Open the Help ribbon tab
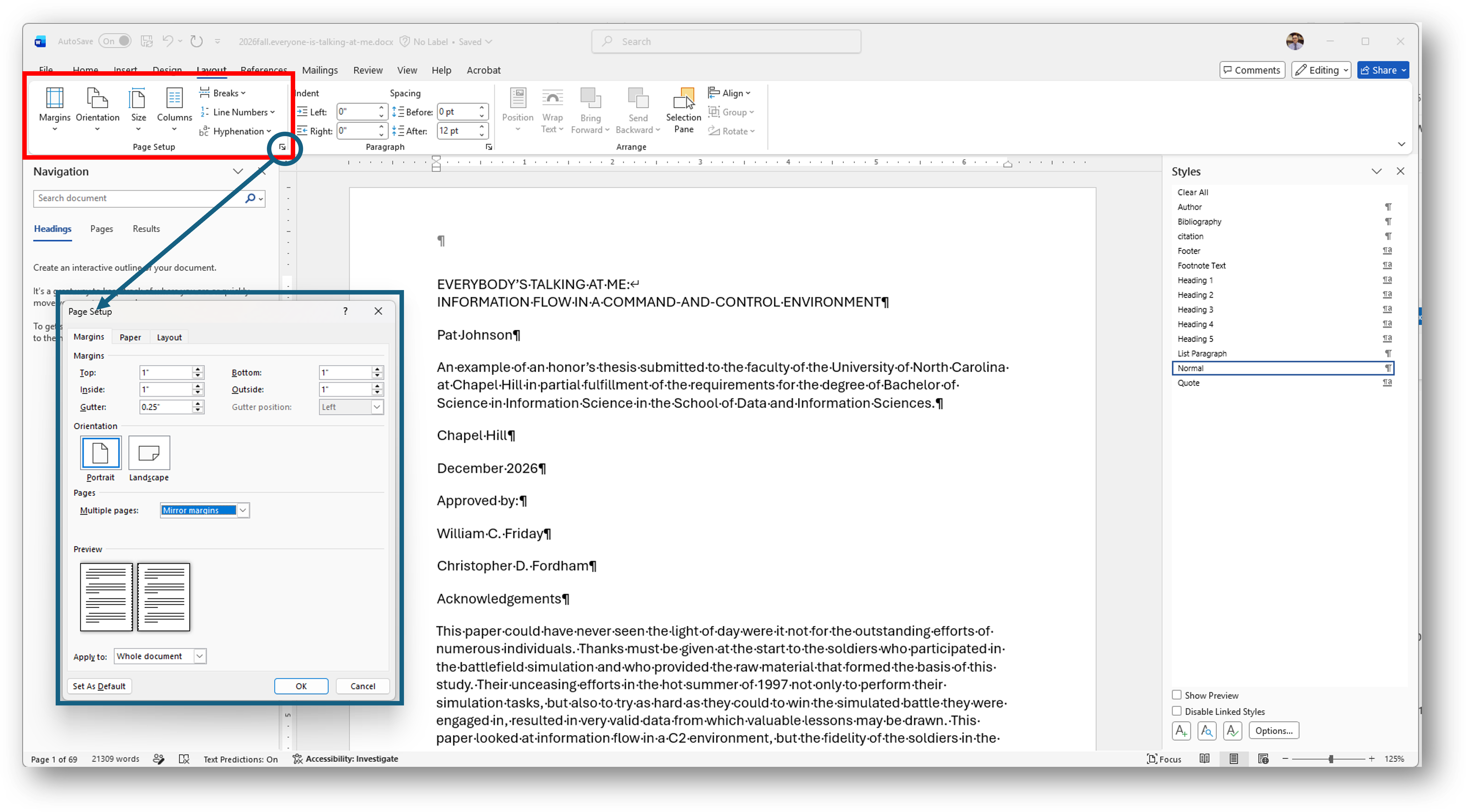Image resolution: width=1467 pixels, height=812 pixels. point(441,70)
